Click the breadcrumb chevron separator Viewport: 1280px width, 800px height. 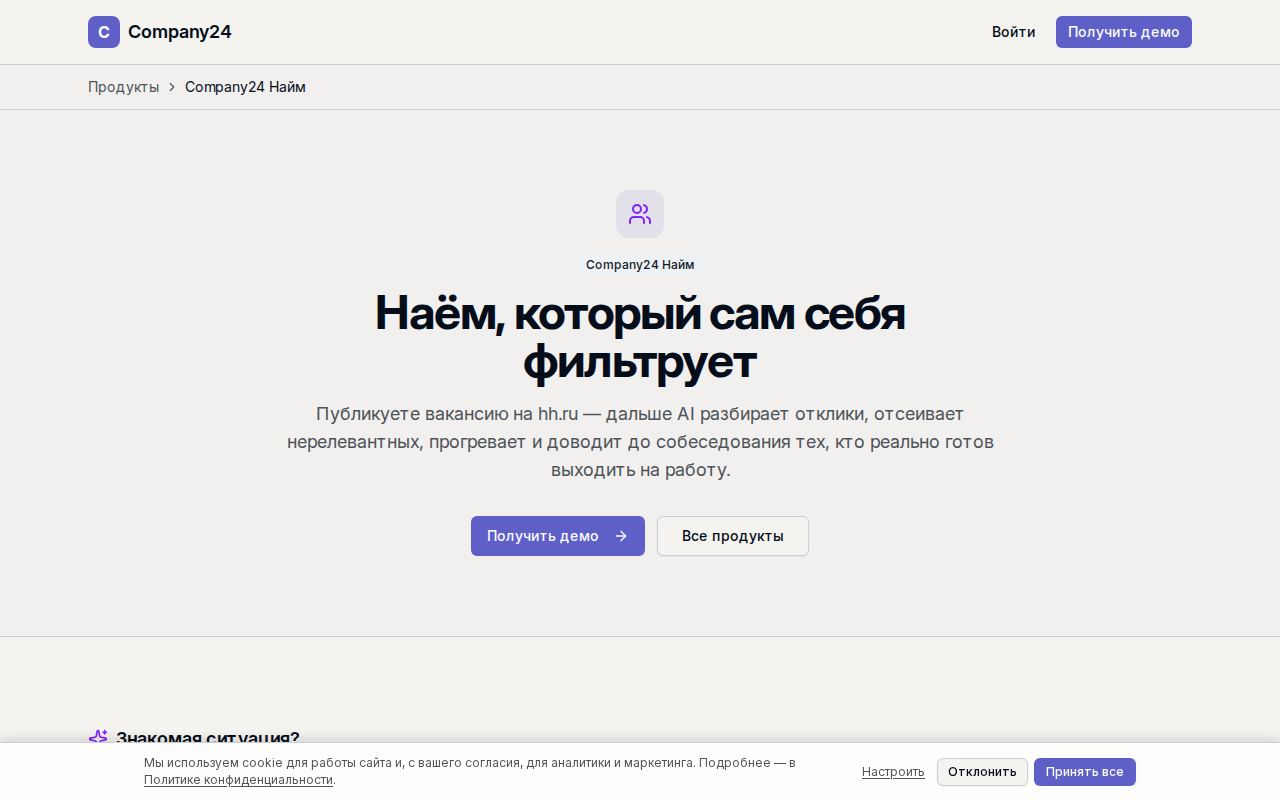click(x=172, y=87)
